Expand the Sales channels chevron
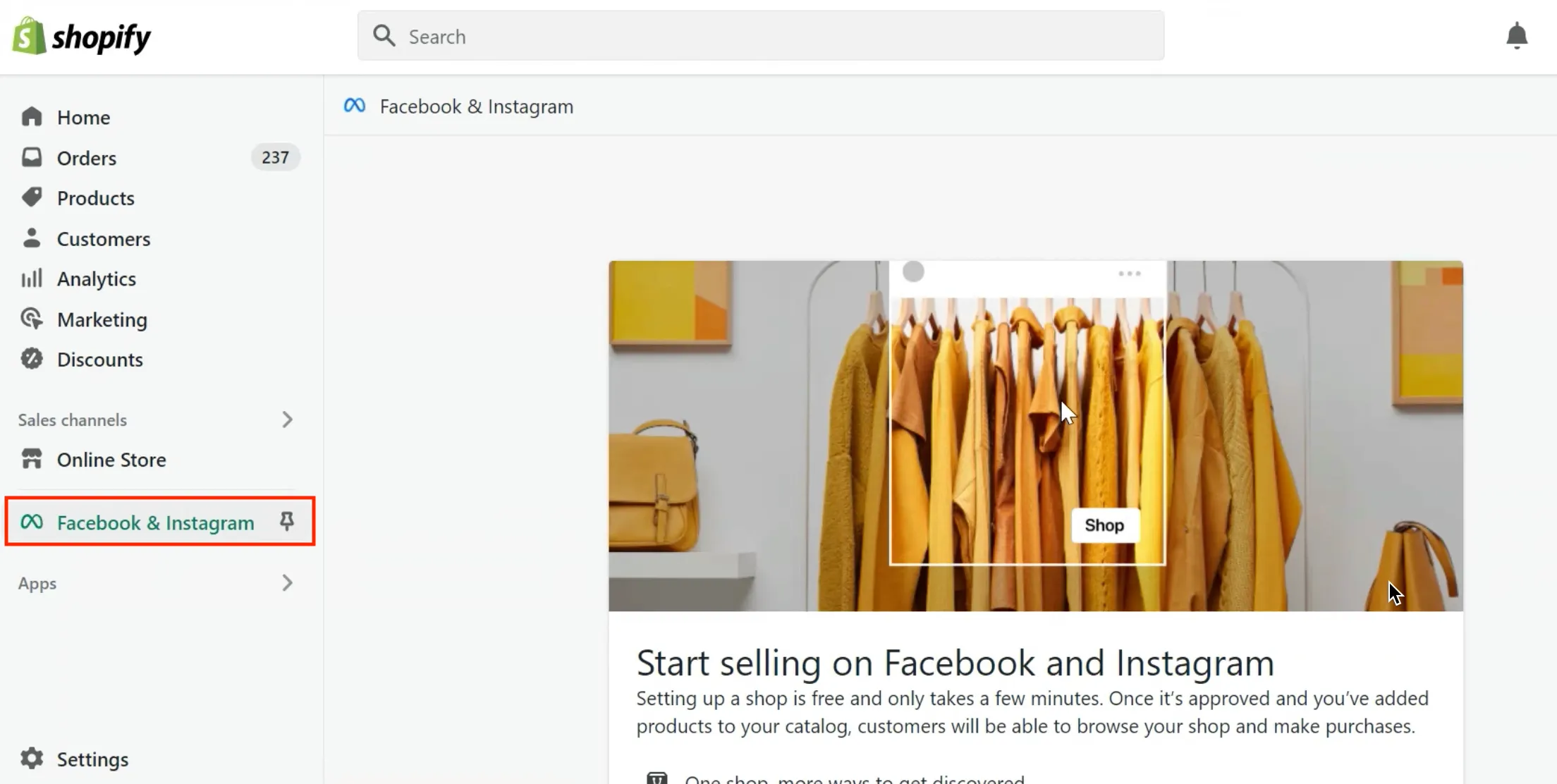1557x784 pixels. [x=287, y=419]
